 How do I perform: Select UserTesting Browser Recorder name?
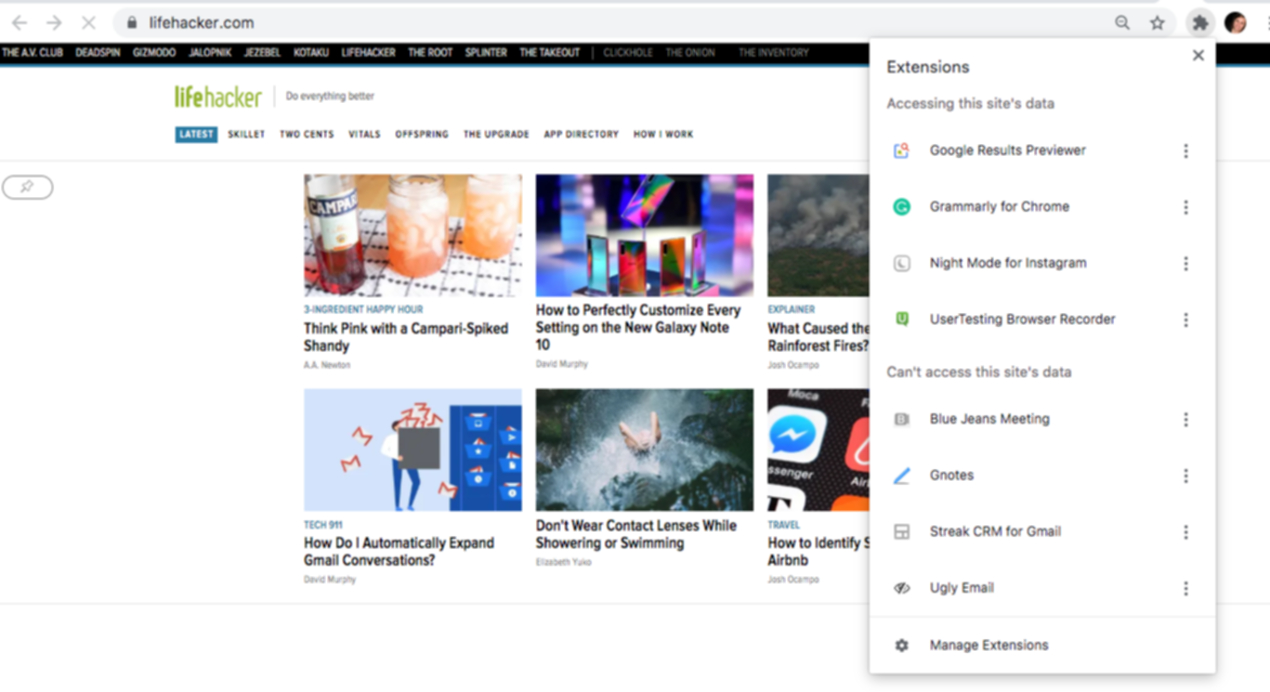click(x=1022, y=319)
